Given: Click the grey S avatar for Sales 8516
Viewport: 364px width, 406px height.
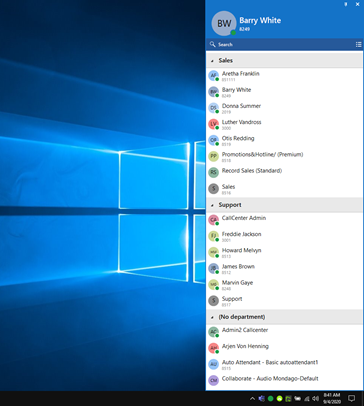Looking at the screenshot, I should tap(213, 189).
